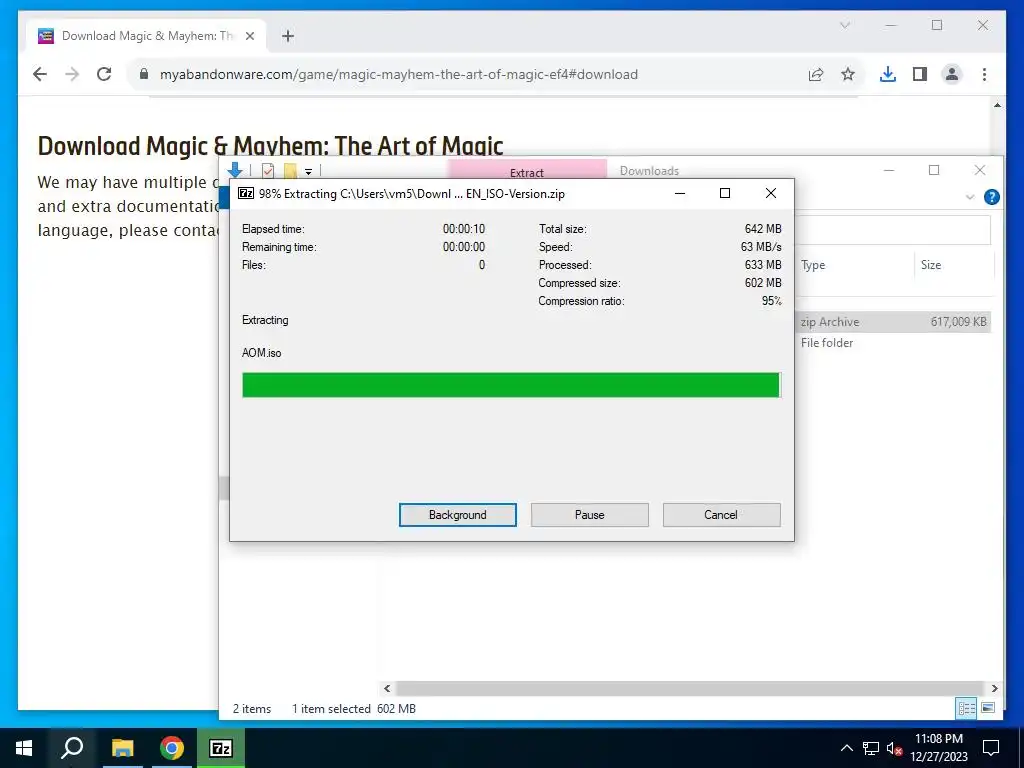
Task: Click Explorer horizontal scrollbar
Action: point(690,688)
